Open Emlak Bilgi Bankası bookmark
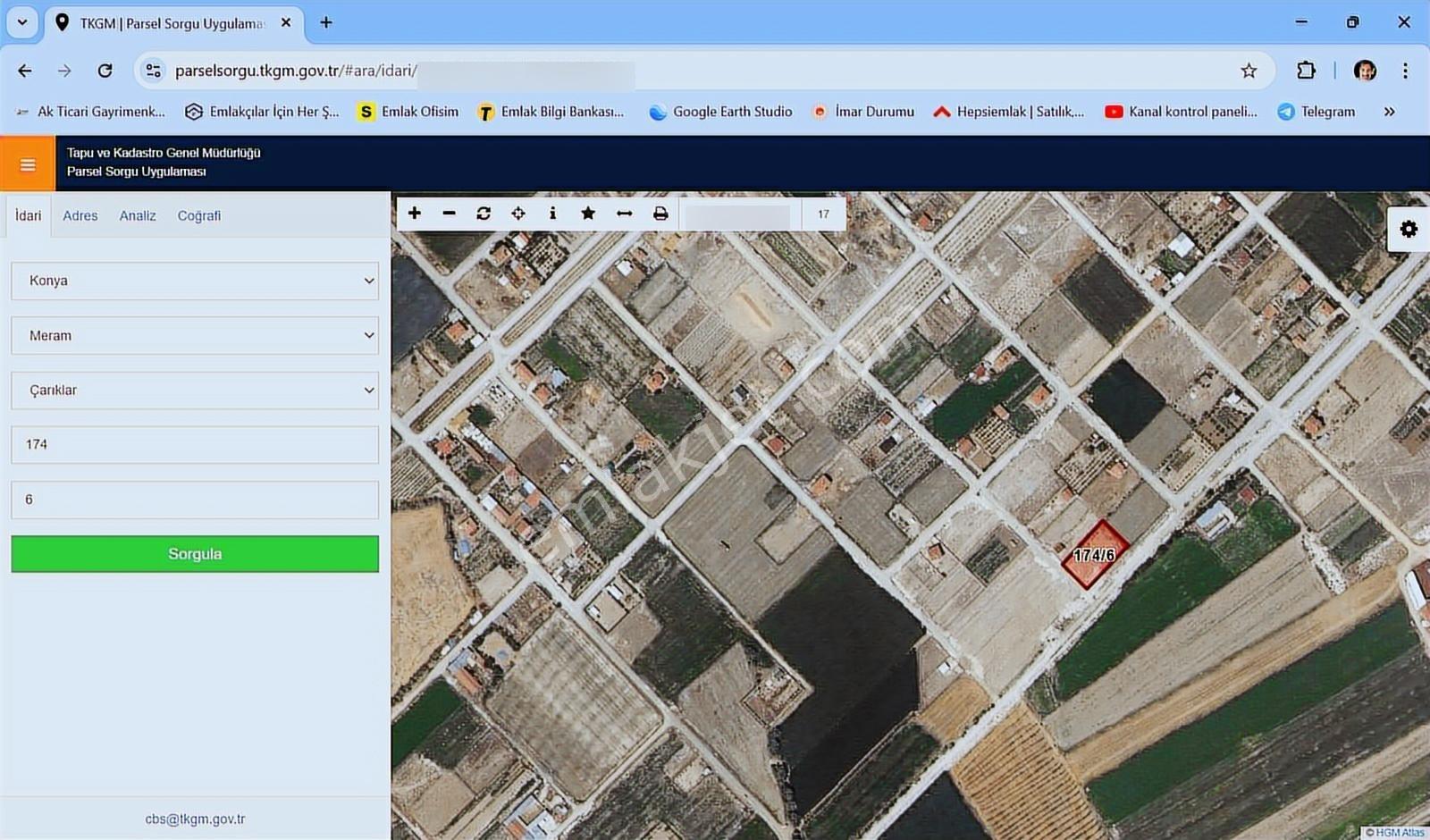The height and width of the screenshot is (840, 1430). click(x=551, y=112)
